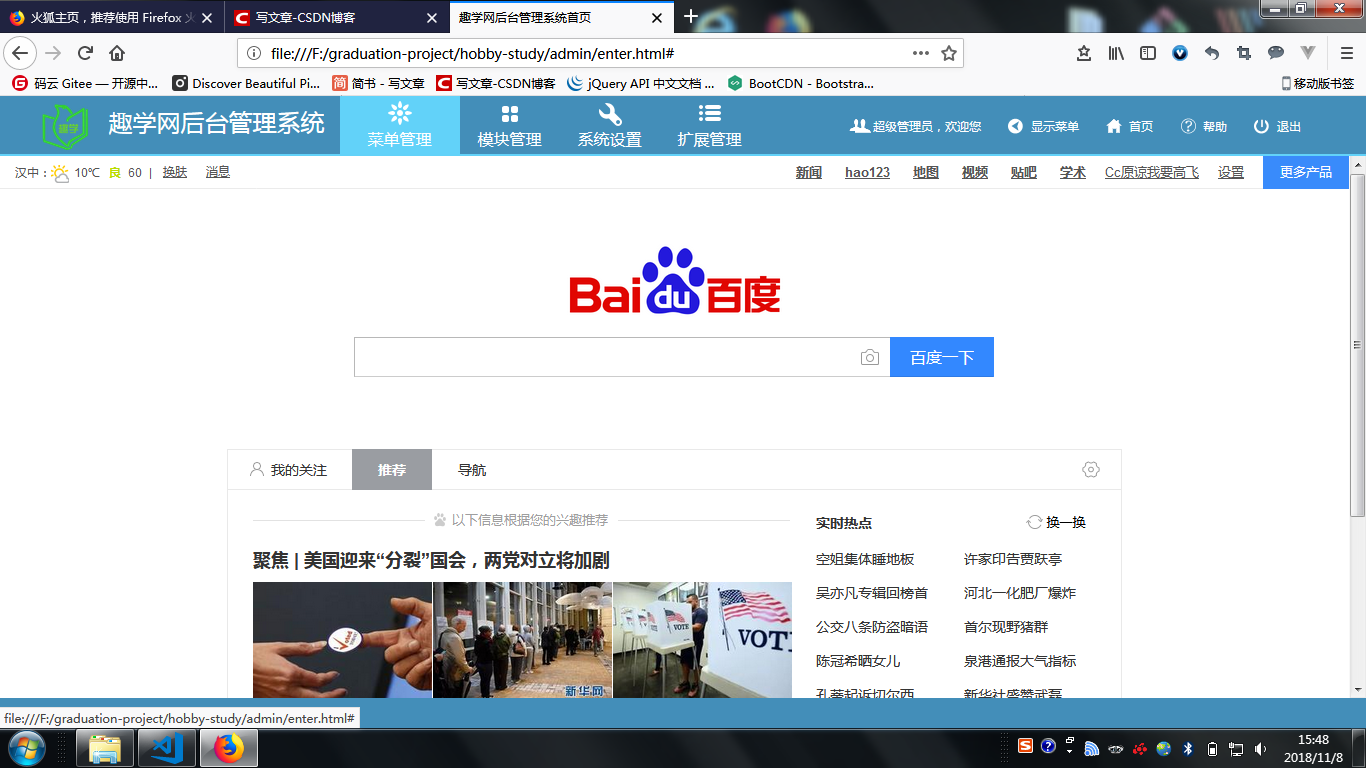
Task: Open the 码云 Gitee bookmark
Action: click(x=85, y=83)
